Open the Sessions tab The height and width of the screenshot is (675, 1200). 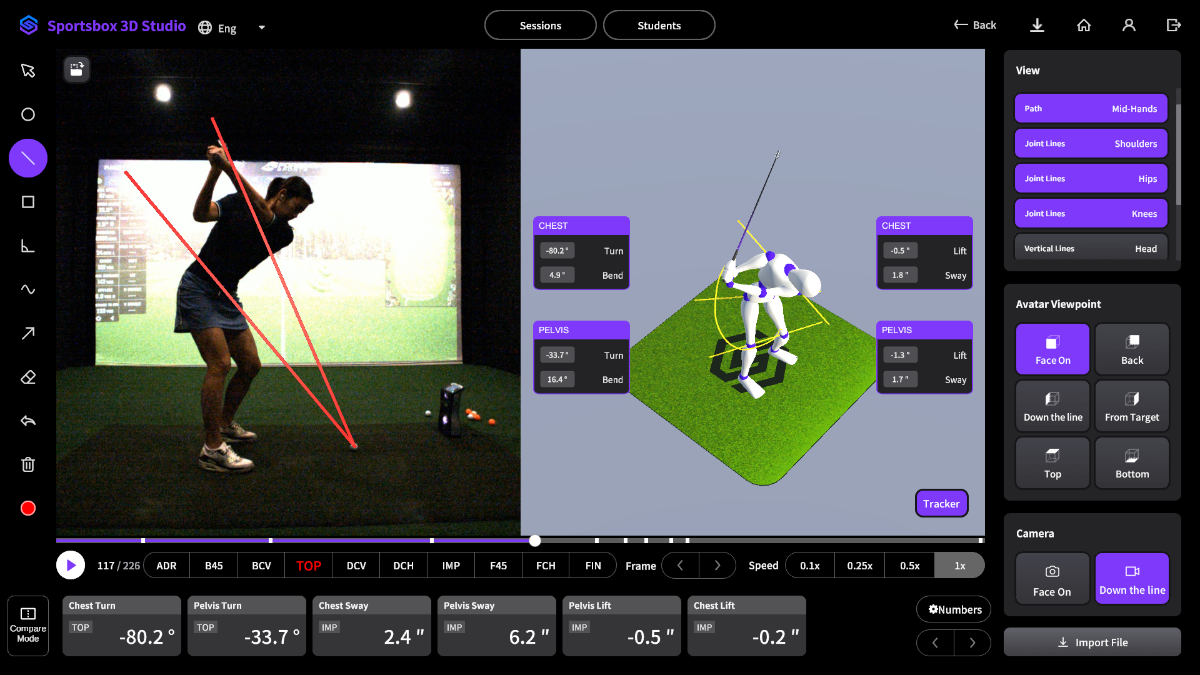[540, 25]
